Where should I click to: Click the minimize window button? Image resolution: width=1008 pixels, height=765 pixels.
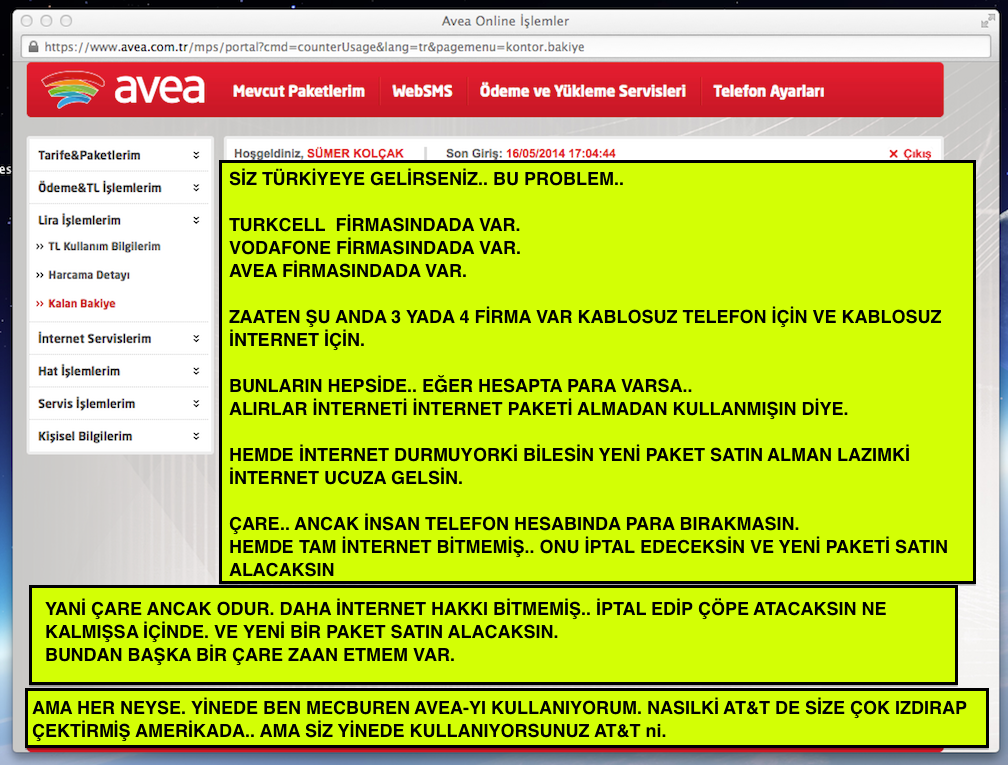(x=46, y=21)
